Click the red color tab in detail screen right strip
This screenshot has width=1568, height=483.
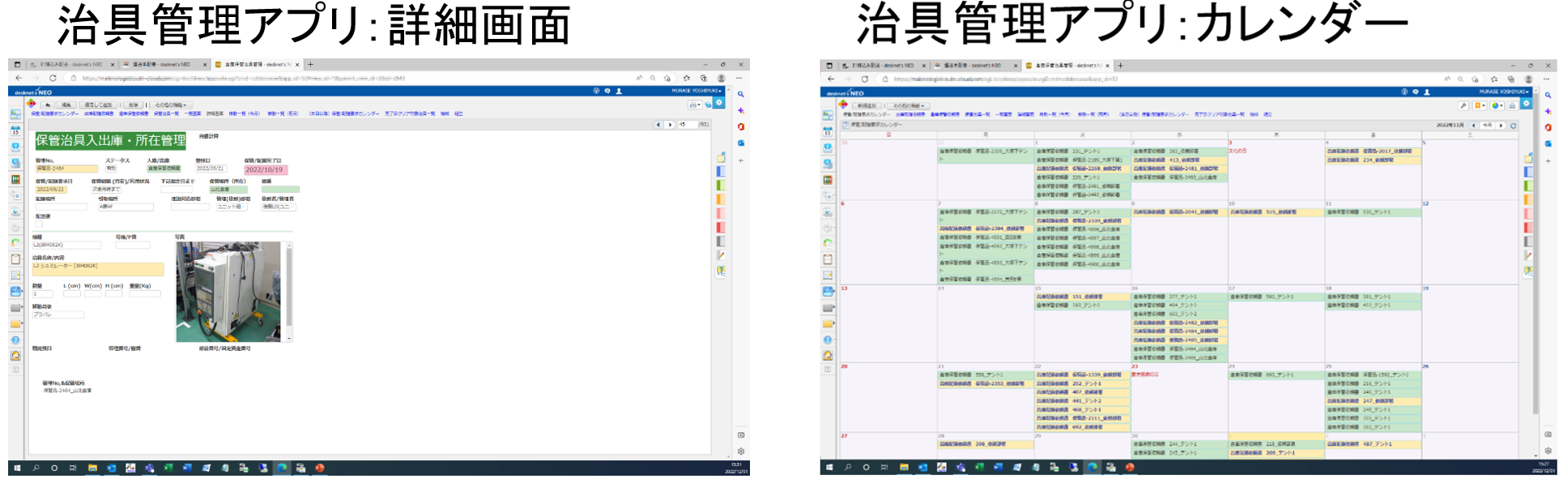[x=721, y=227]
